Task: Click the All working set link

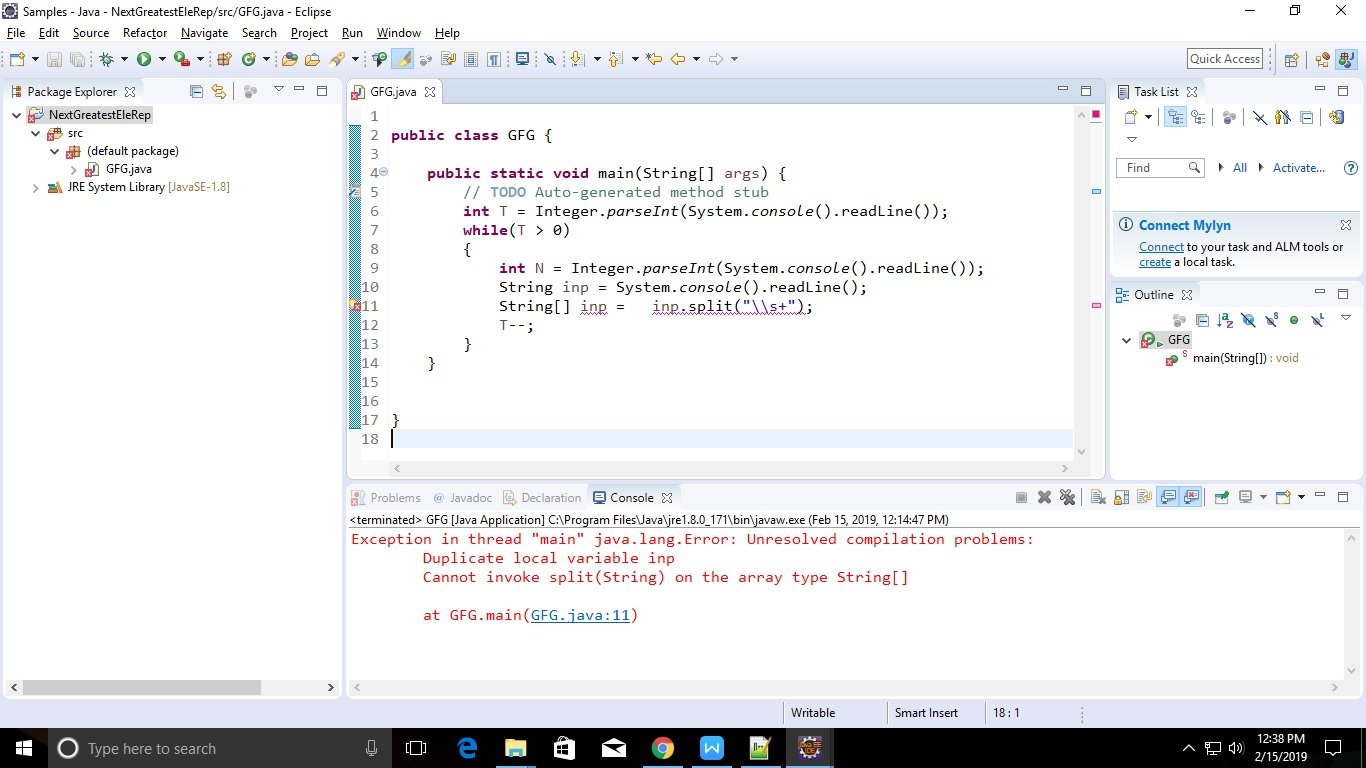Action: pos(1240,168)
